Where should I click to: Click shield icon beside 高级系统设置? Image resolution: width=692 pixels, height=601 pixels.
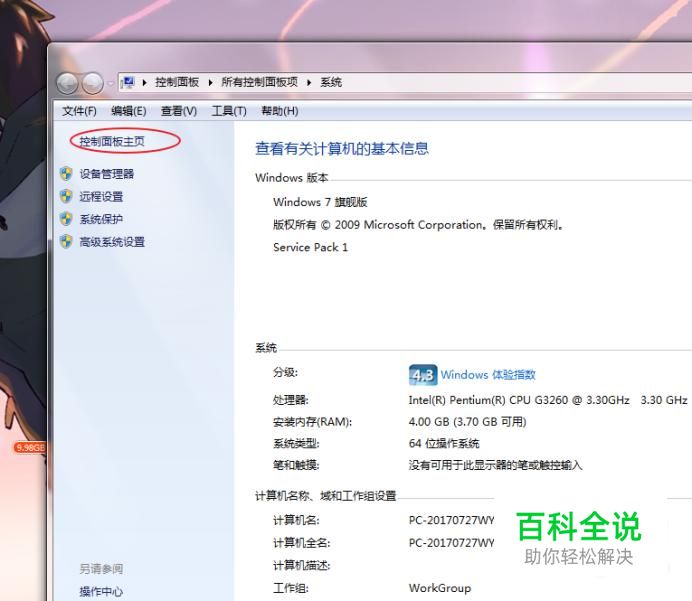pos(66,242)
